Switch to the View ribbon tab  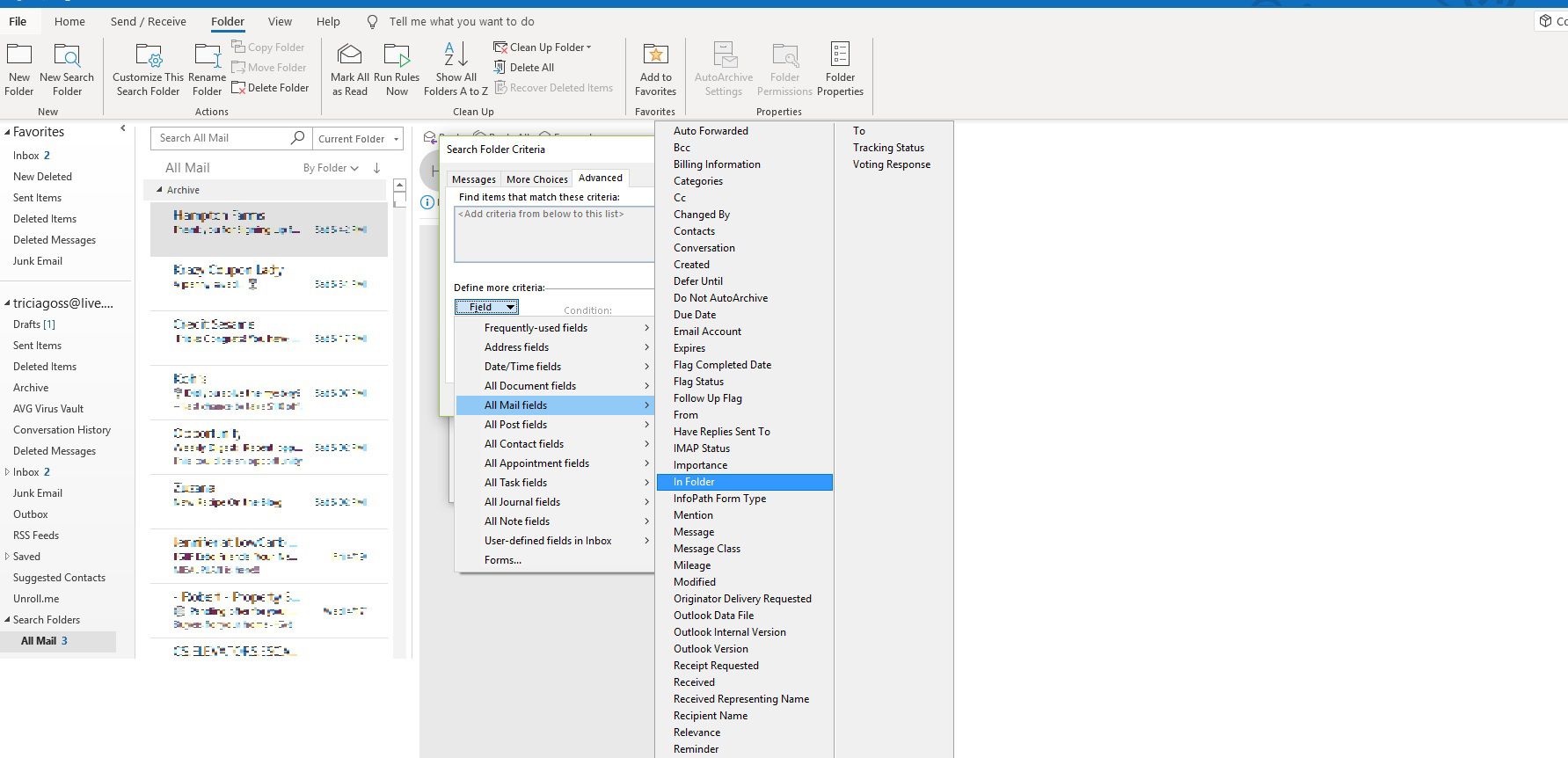(x=280, y=21)
